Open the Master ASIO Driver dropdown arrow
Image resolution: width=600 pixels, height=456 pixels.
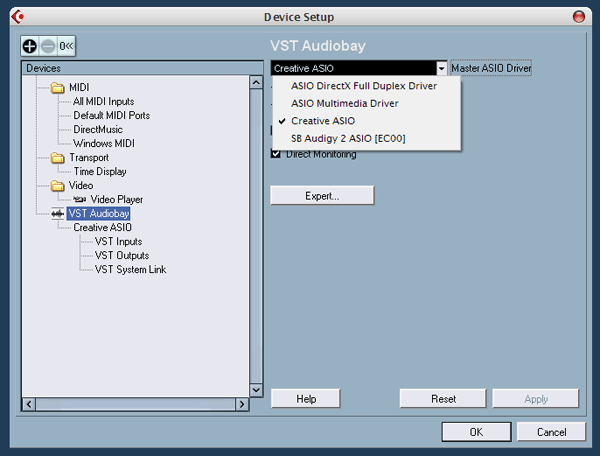[441, 68]
